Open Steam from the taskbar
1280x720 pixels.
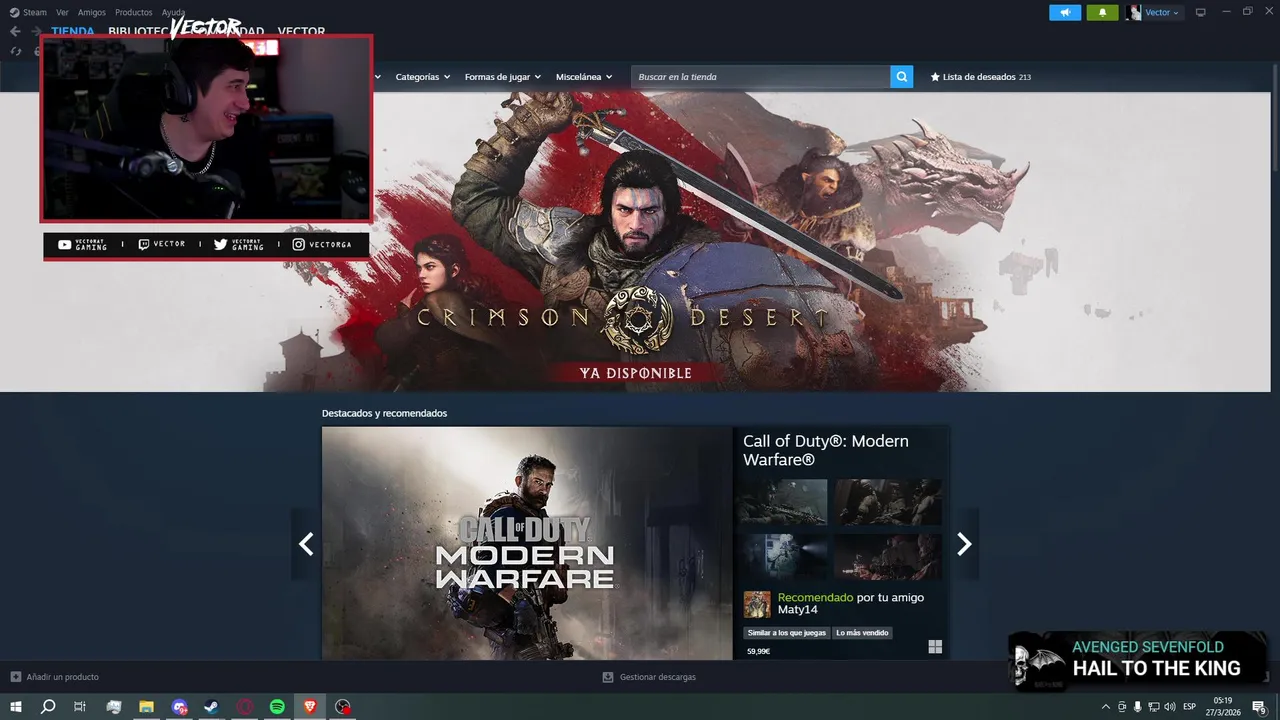click(x=211, y=707)
